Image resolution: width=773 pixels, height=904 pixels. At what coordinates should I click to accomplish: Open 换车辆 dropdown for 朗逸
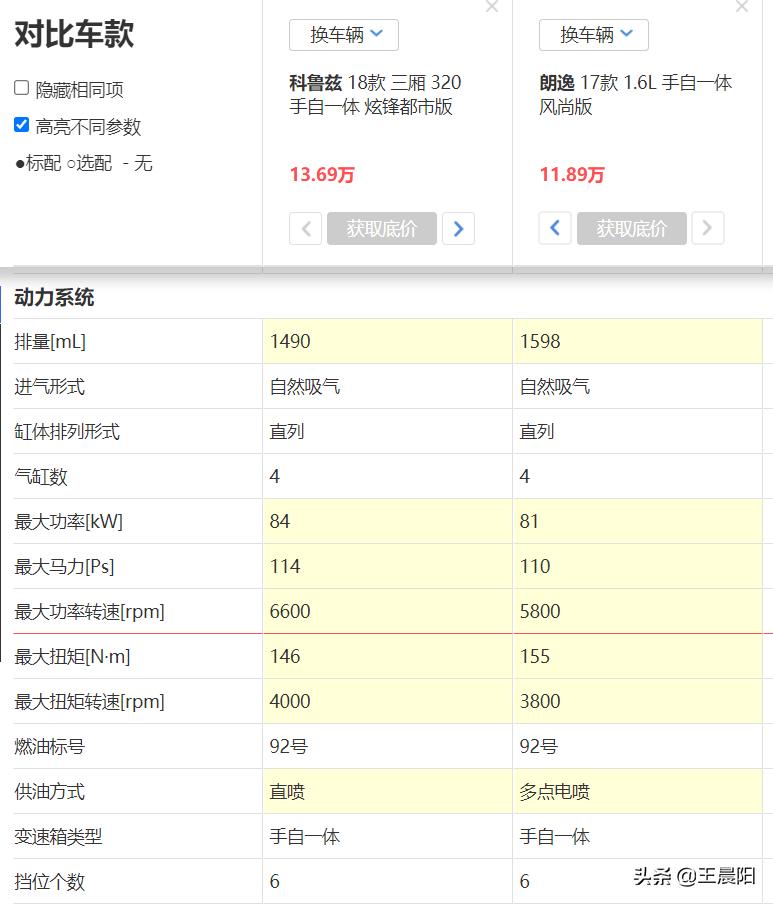[594, 35]
